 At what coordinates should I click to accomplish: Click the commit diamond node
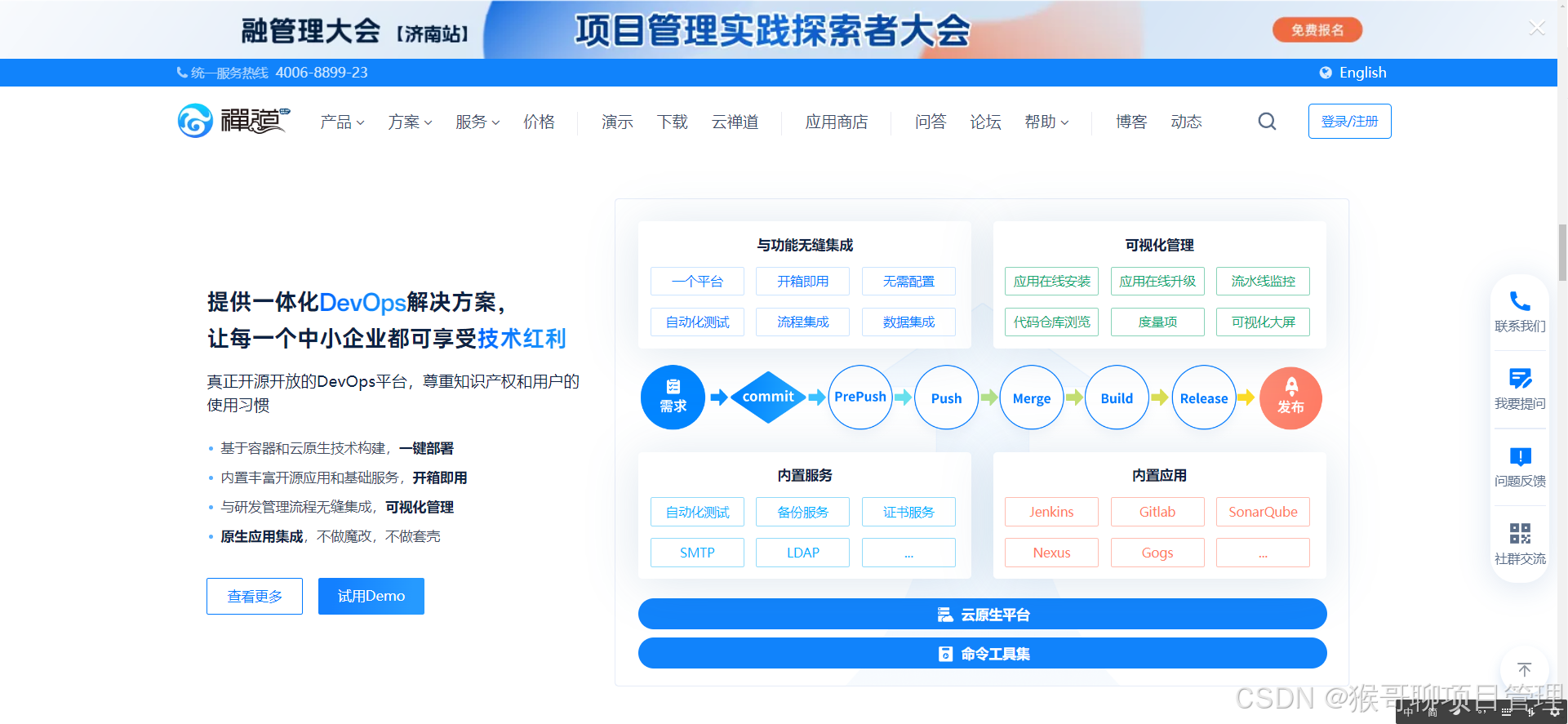768,398
